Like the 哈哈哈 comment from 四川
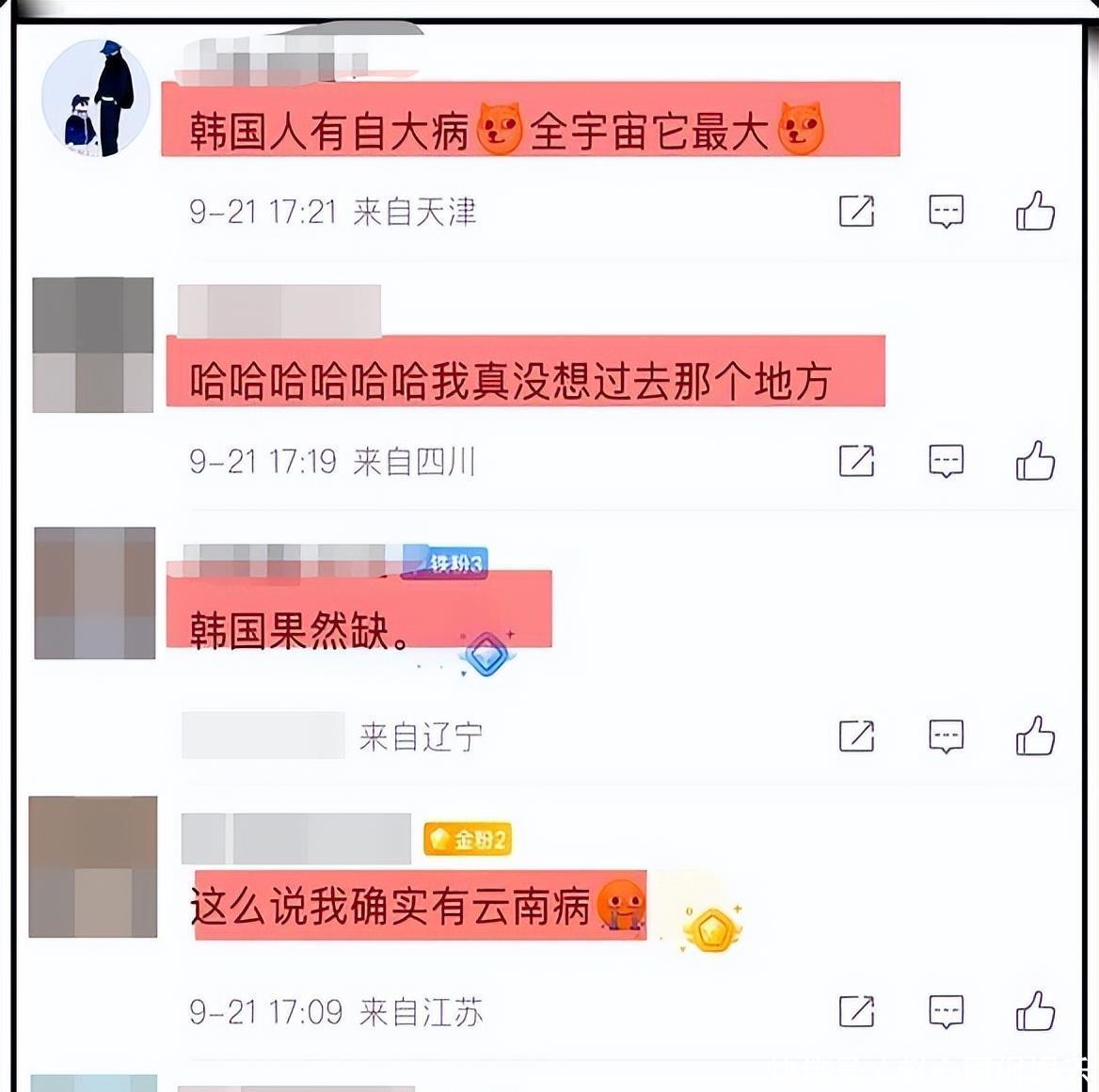1099x1092 pixels. 1035,460
